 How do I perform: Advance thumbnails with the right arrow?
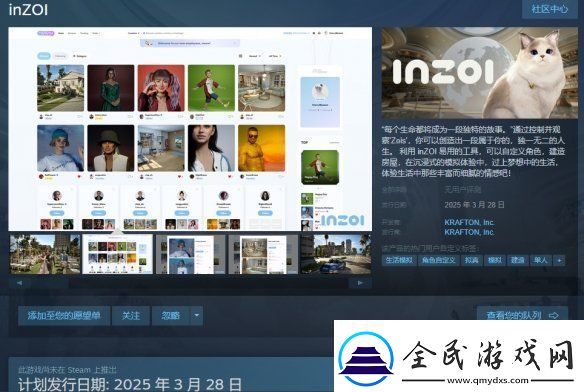click(360, 283)
